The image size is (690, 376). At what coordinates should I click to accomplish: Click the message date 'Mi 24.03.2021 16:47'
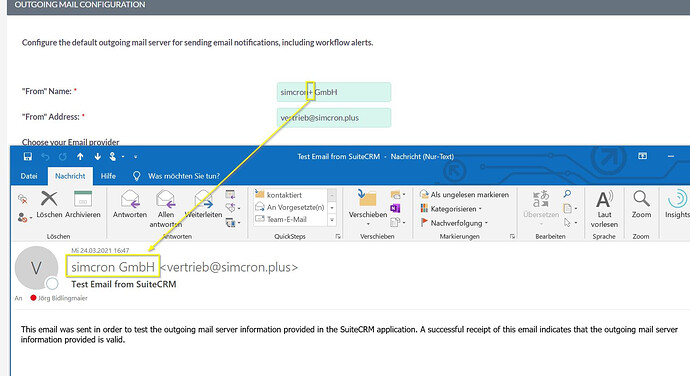pyautogui.click(x=100, y=251)
